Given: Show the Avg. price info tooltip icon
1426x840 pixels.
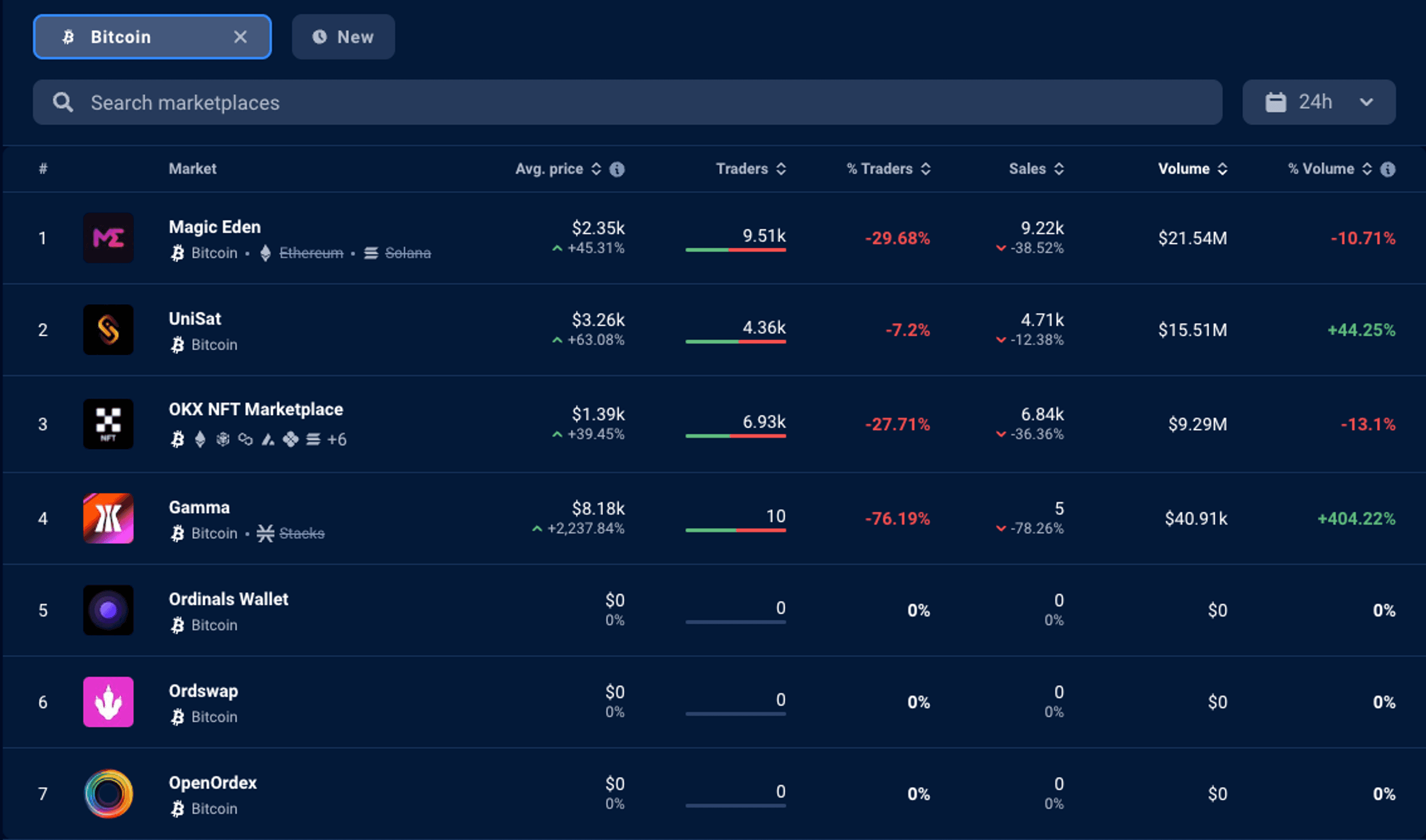Looking at the screenshot, I should [x=617, y=169].
